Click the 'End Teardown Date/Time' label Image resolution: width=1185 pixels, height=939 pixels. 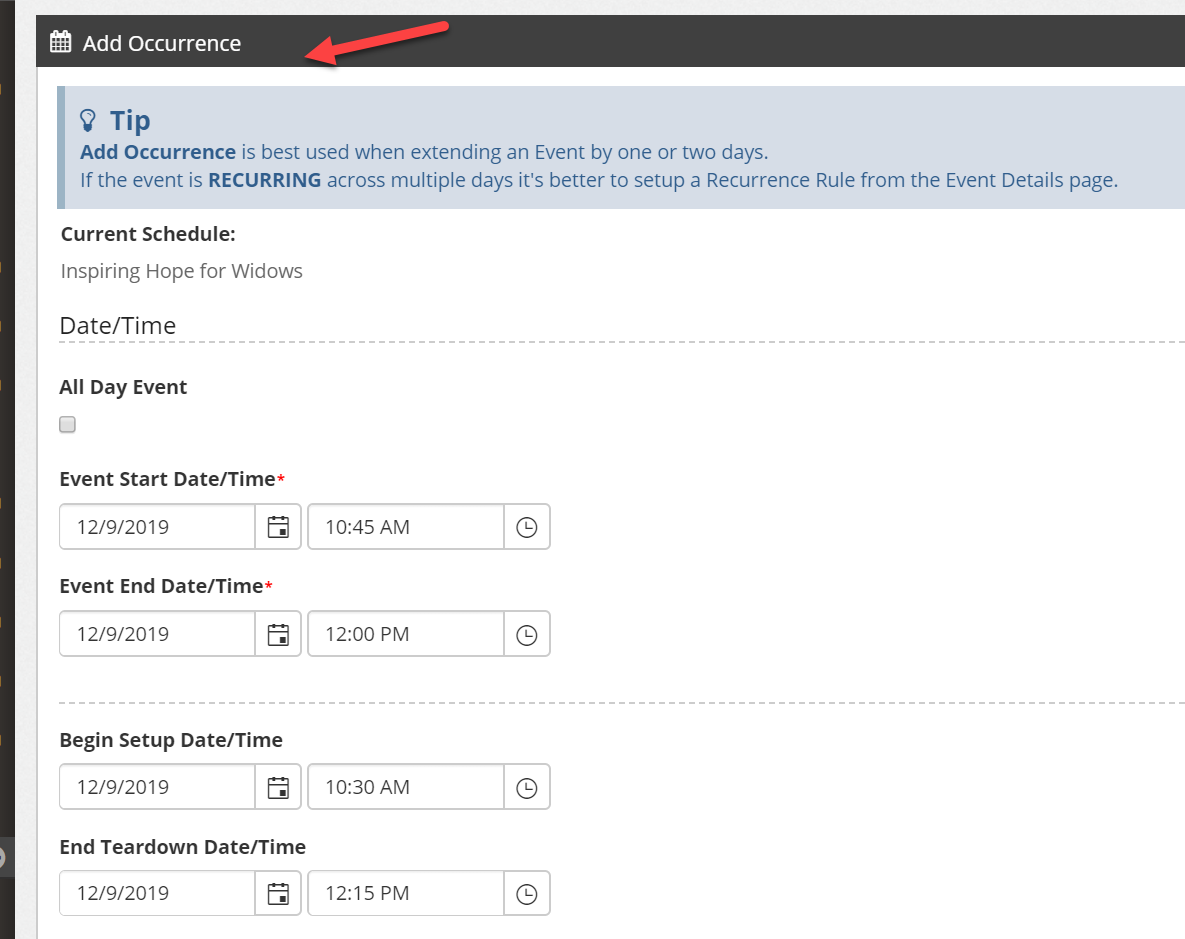(x=183, y=847)
